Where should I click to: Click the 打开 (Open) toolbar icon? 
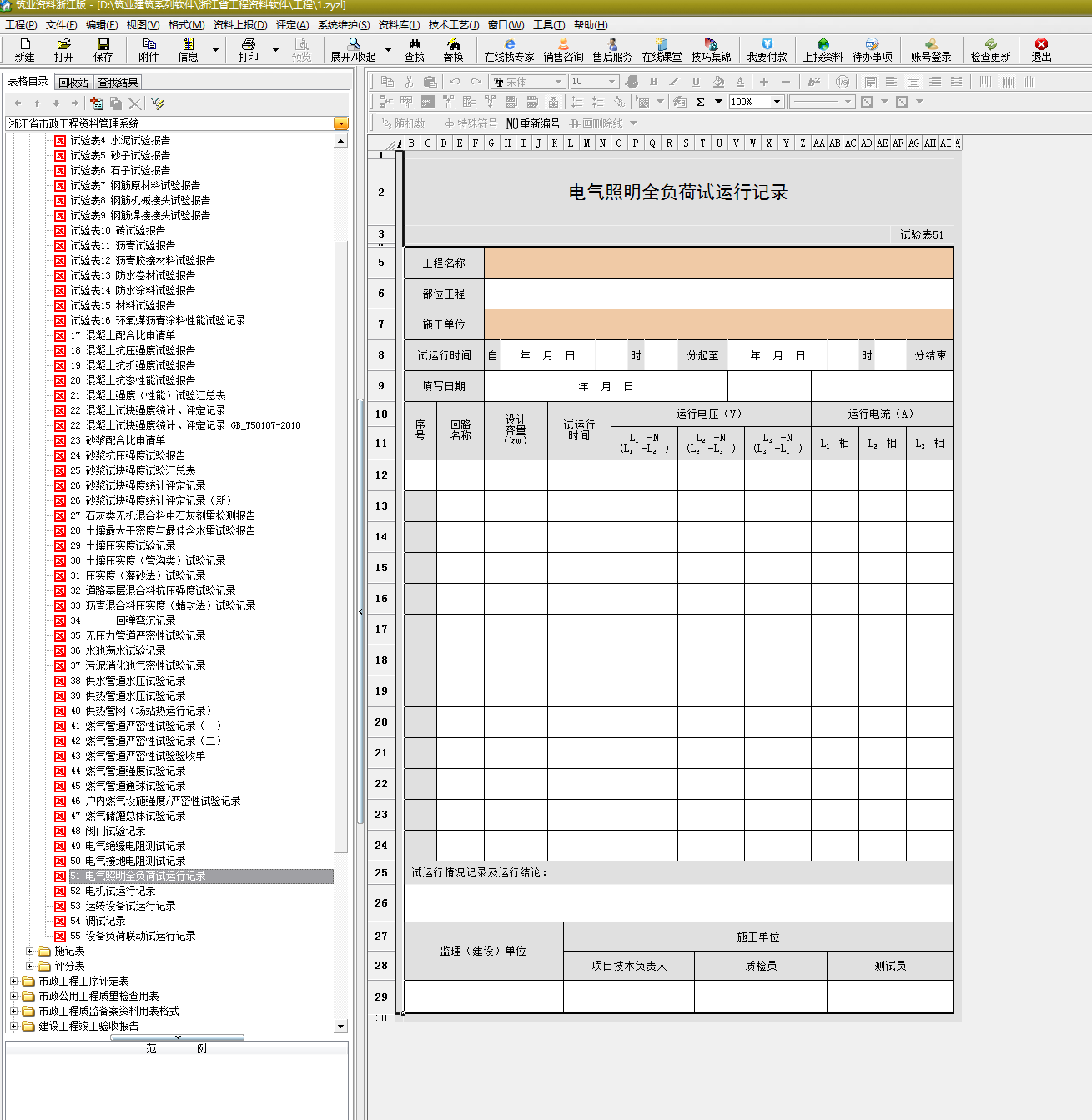pyautogui.click(x=63, y=49)
